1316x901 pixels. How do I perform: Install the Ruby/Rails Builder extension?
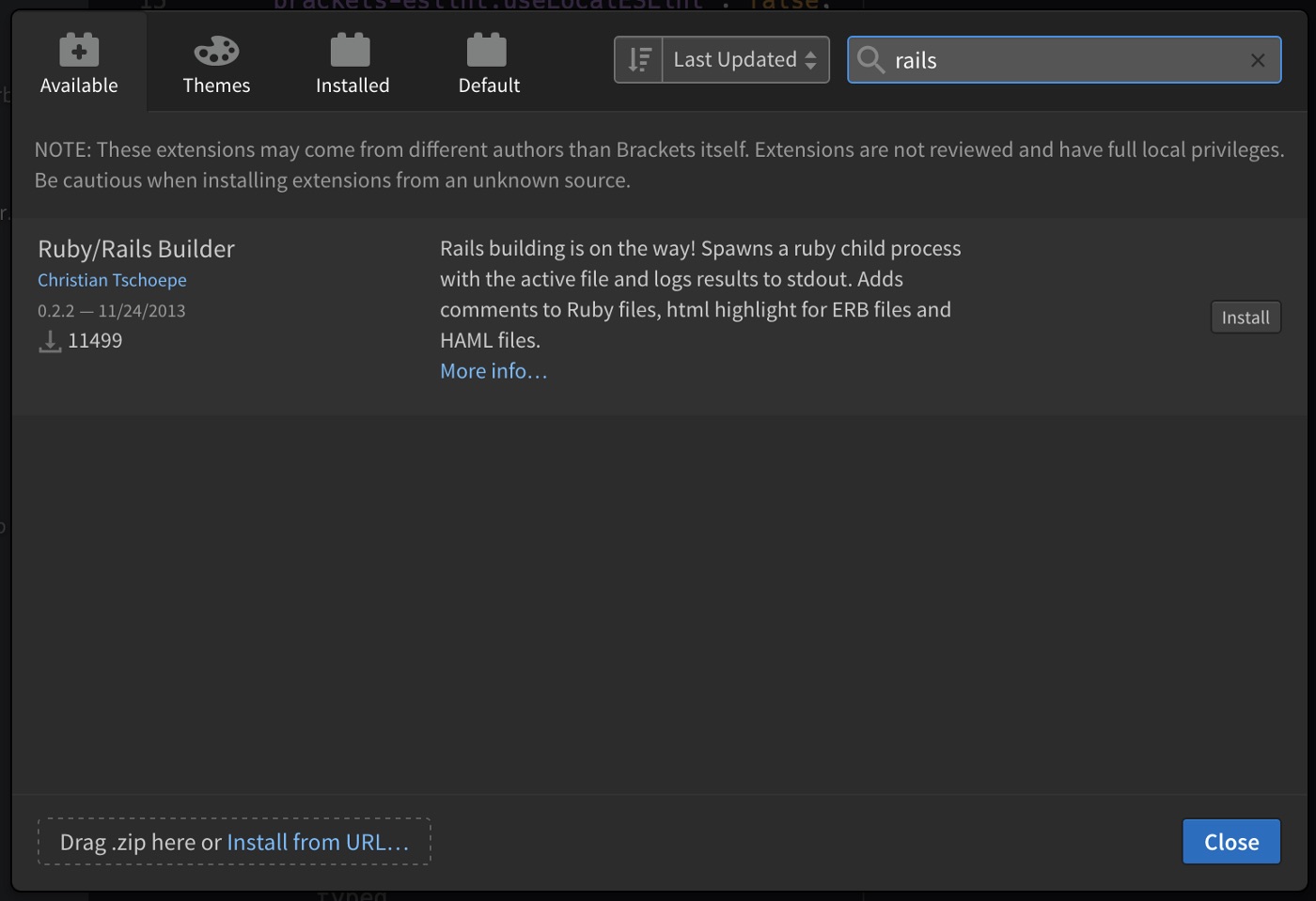1245,318
